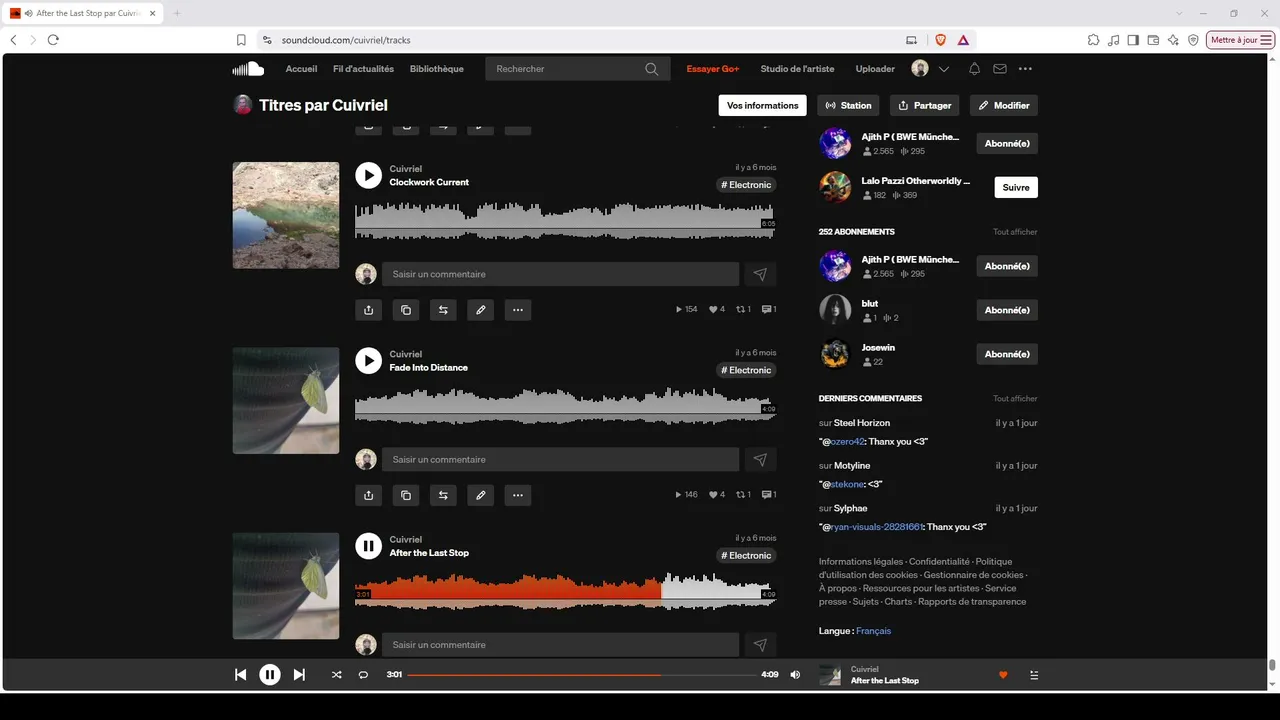The image size is (1280, 720).
Task: Seek within After the Last Stop waveform
Action: coord(565,591)
